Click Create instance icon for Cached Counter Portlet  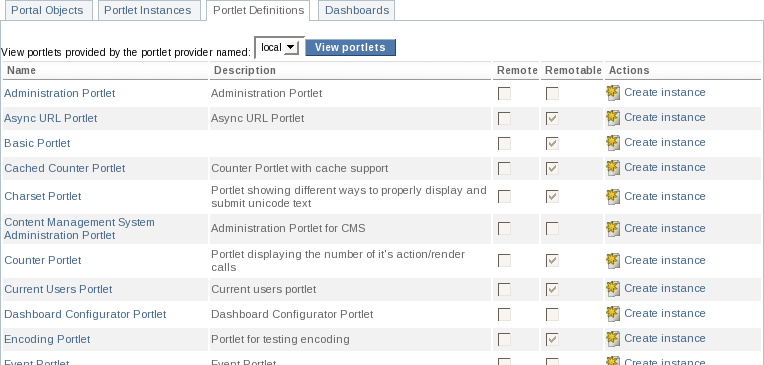coord(613,167)
